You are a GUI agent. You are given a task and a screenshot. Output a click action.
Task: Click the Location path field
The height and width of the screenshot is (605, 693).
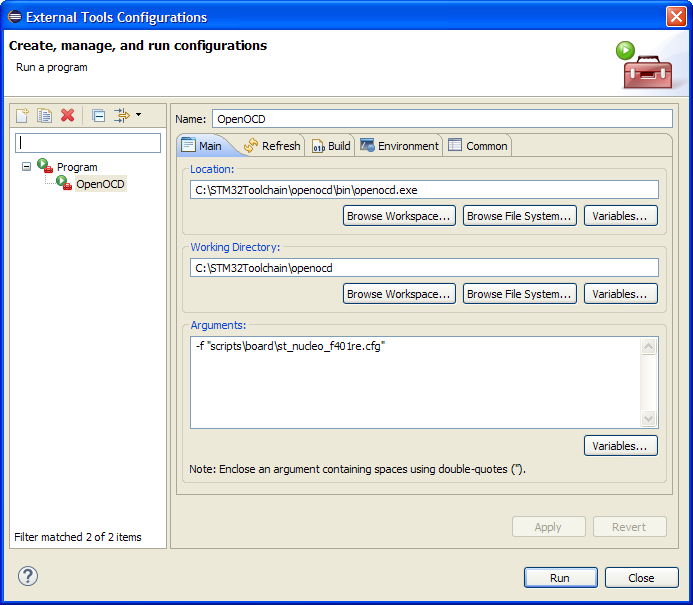point(424,190)
